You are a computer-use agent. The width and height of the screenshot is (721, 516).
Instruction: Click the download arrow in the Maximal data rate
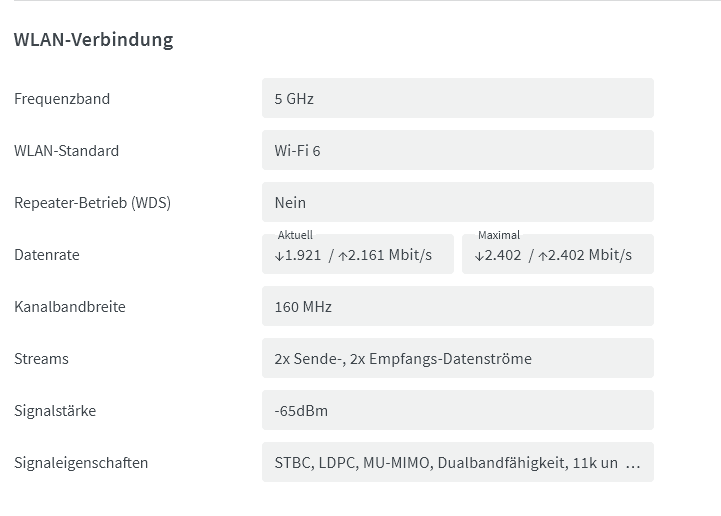(x=479, y=256)
